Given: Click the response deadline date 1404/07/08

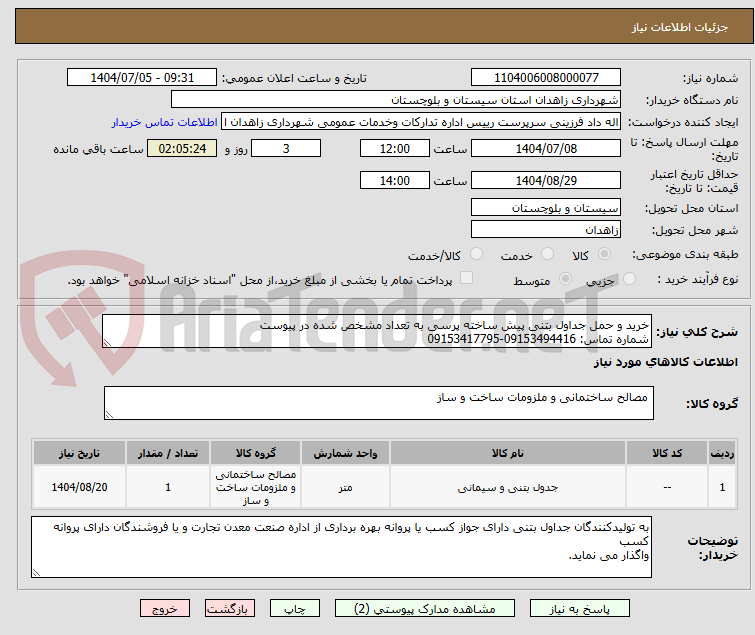Looking at the screenshot, I should pyautogui.click(x=546, y=148).
